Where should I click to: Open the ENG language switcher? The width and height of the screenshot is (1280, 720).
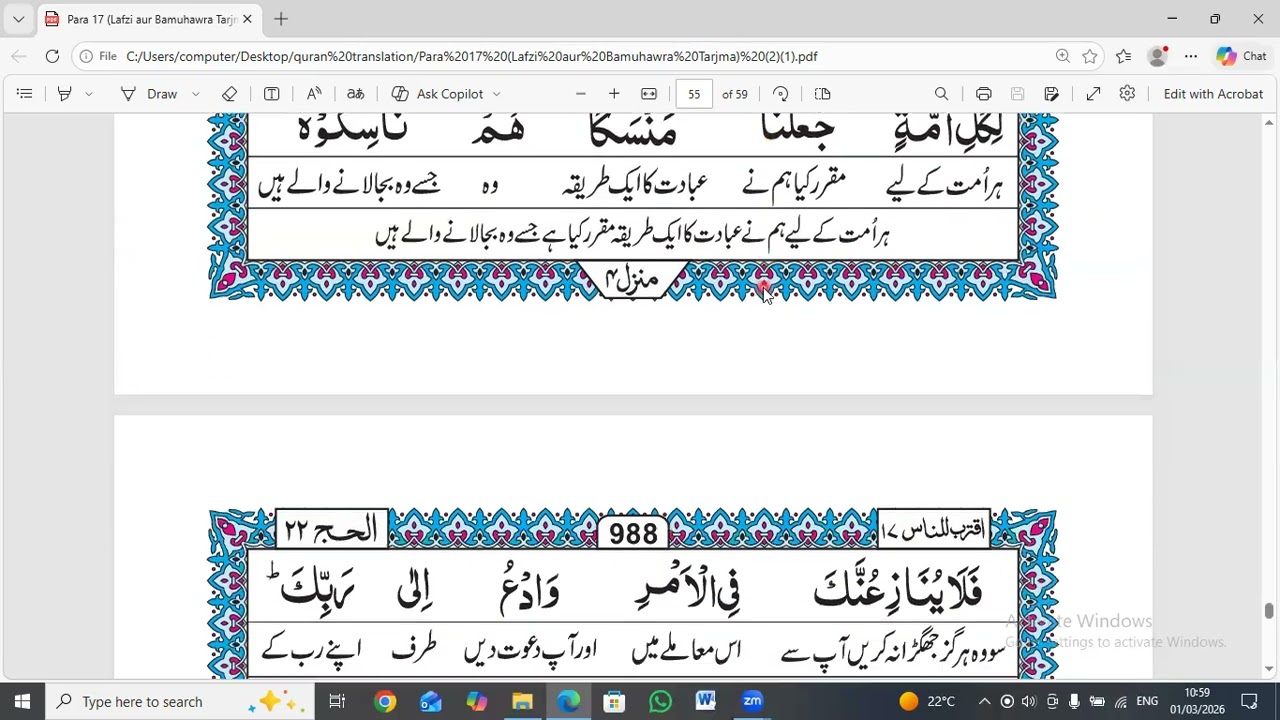point(1147,702)
